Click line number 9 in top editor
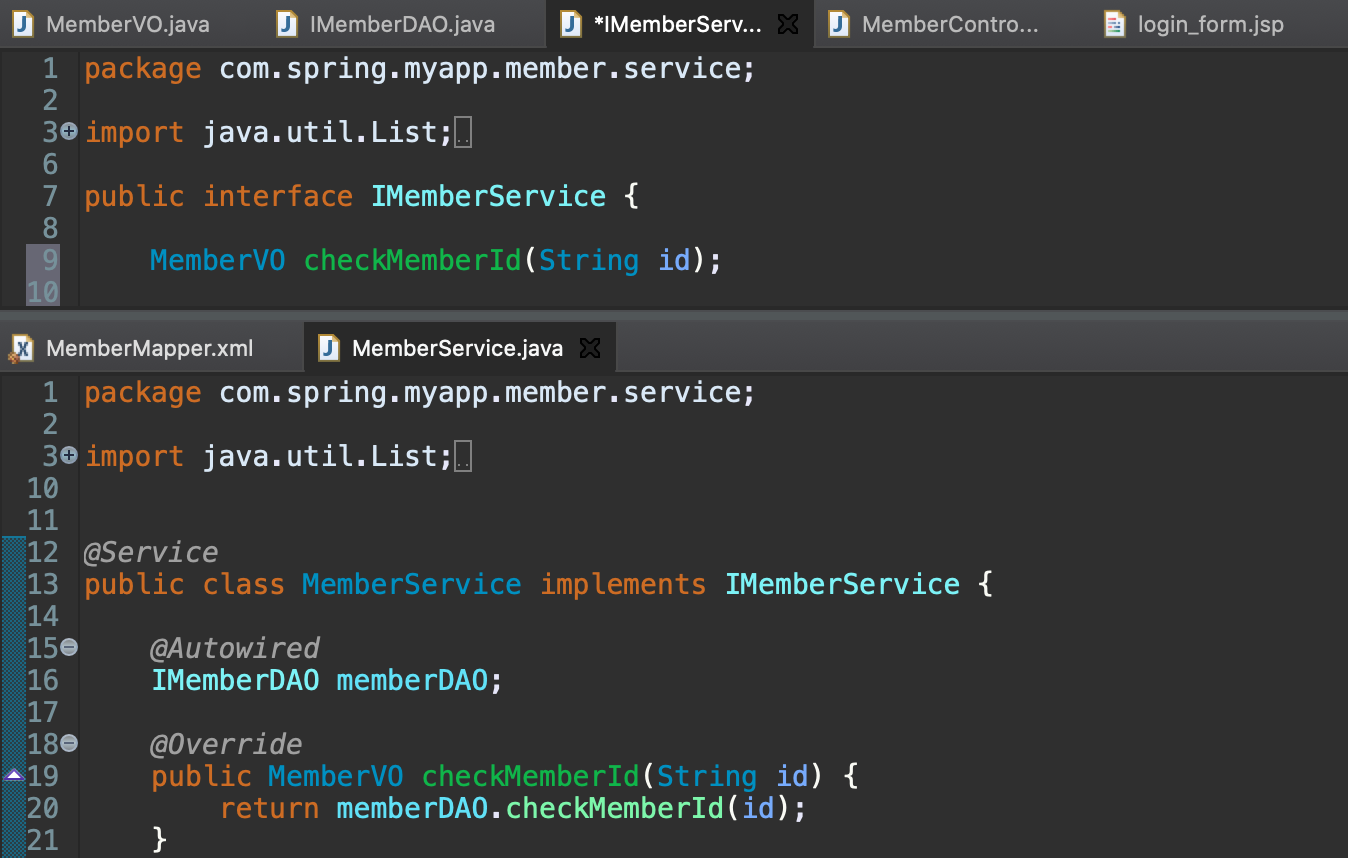This screenshot has width=1348, height=858. pos(50,260)
